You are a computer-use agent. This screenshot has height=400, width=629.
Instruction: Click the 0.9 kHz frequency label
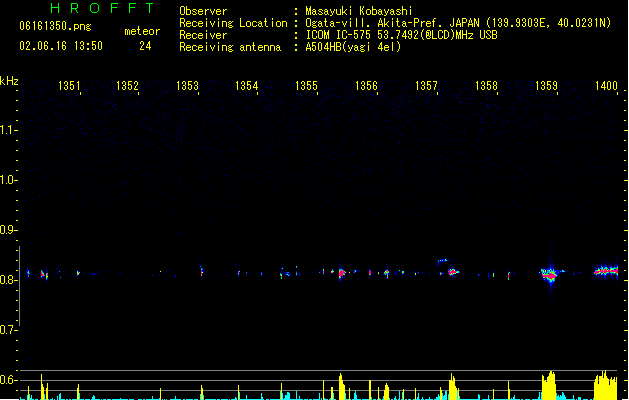(x=8, y=230)
